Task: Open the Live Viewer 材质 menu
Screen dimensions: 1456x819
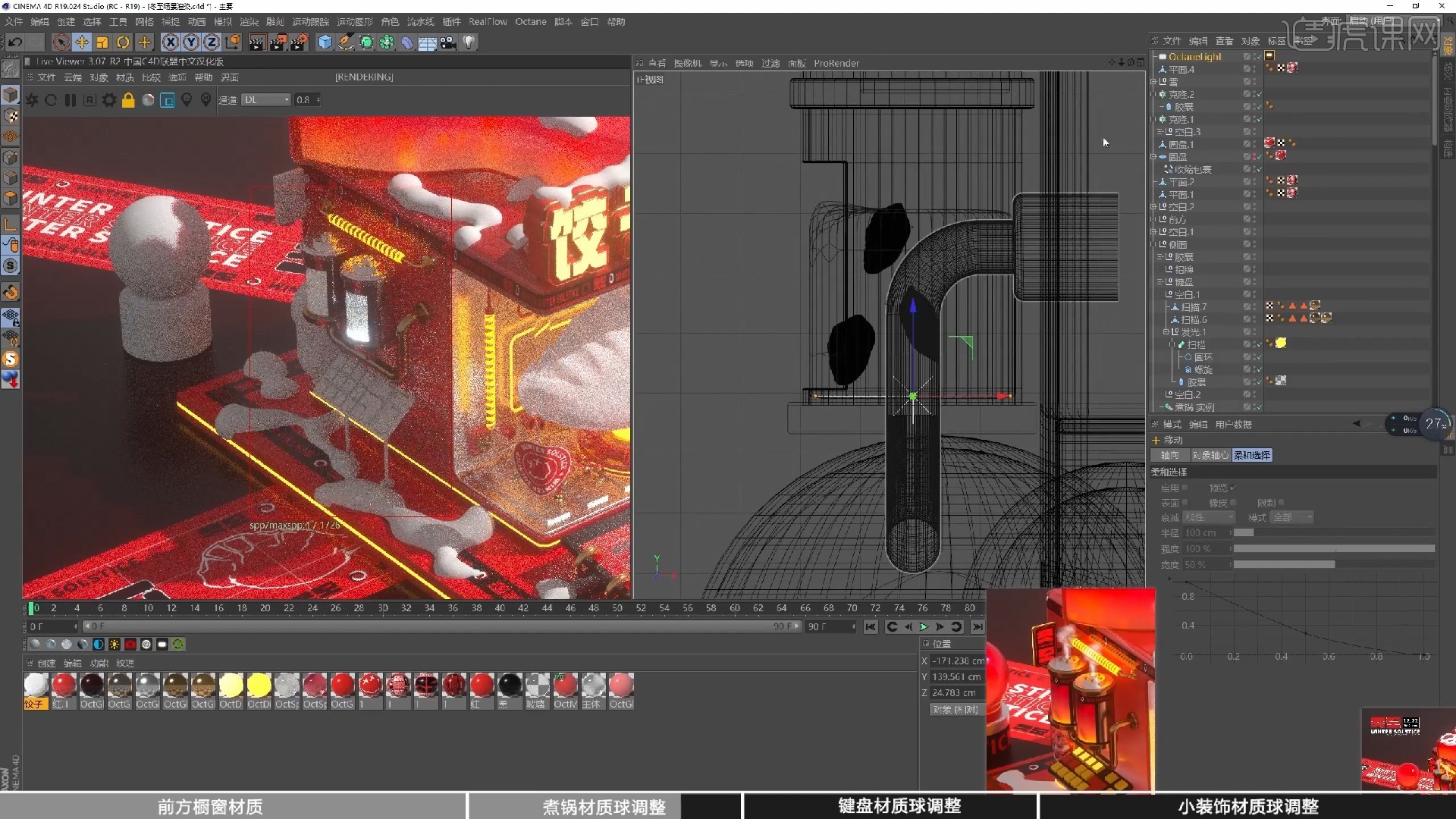Action: tap(125, 77)
